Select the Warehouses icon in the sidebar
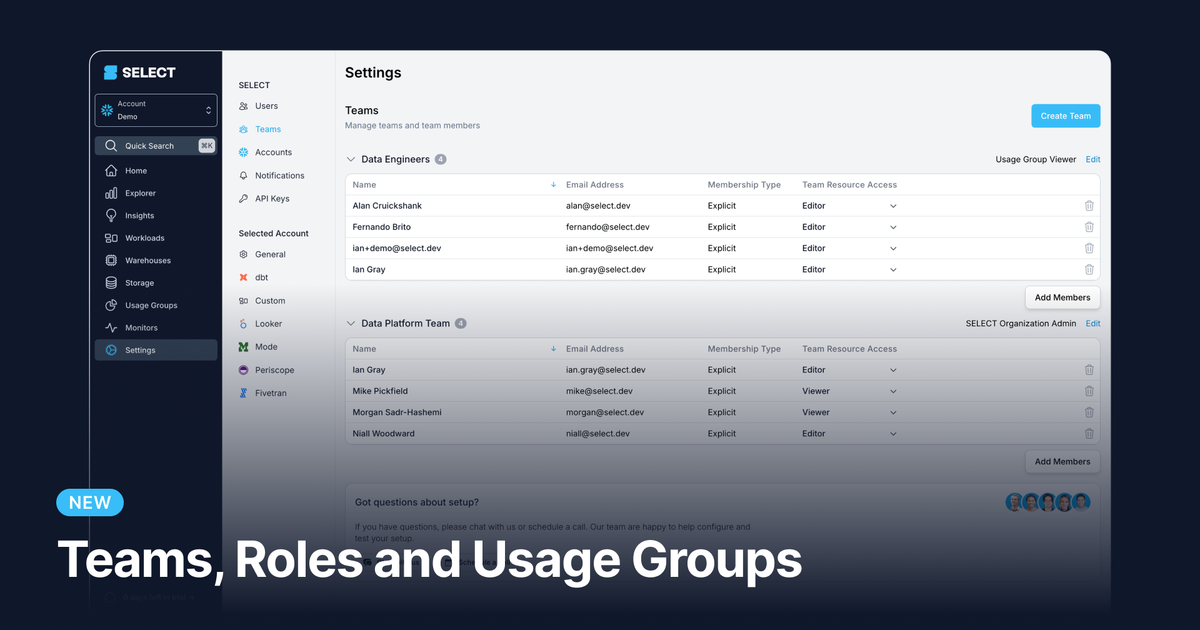This screenshot has width=1200, height=630. coord(110,260)
